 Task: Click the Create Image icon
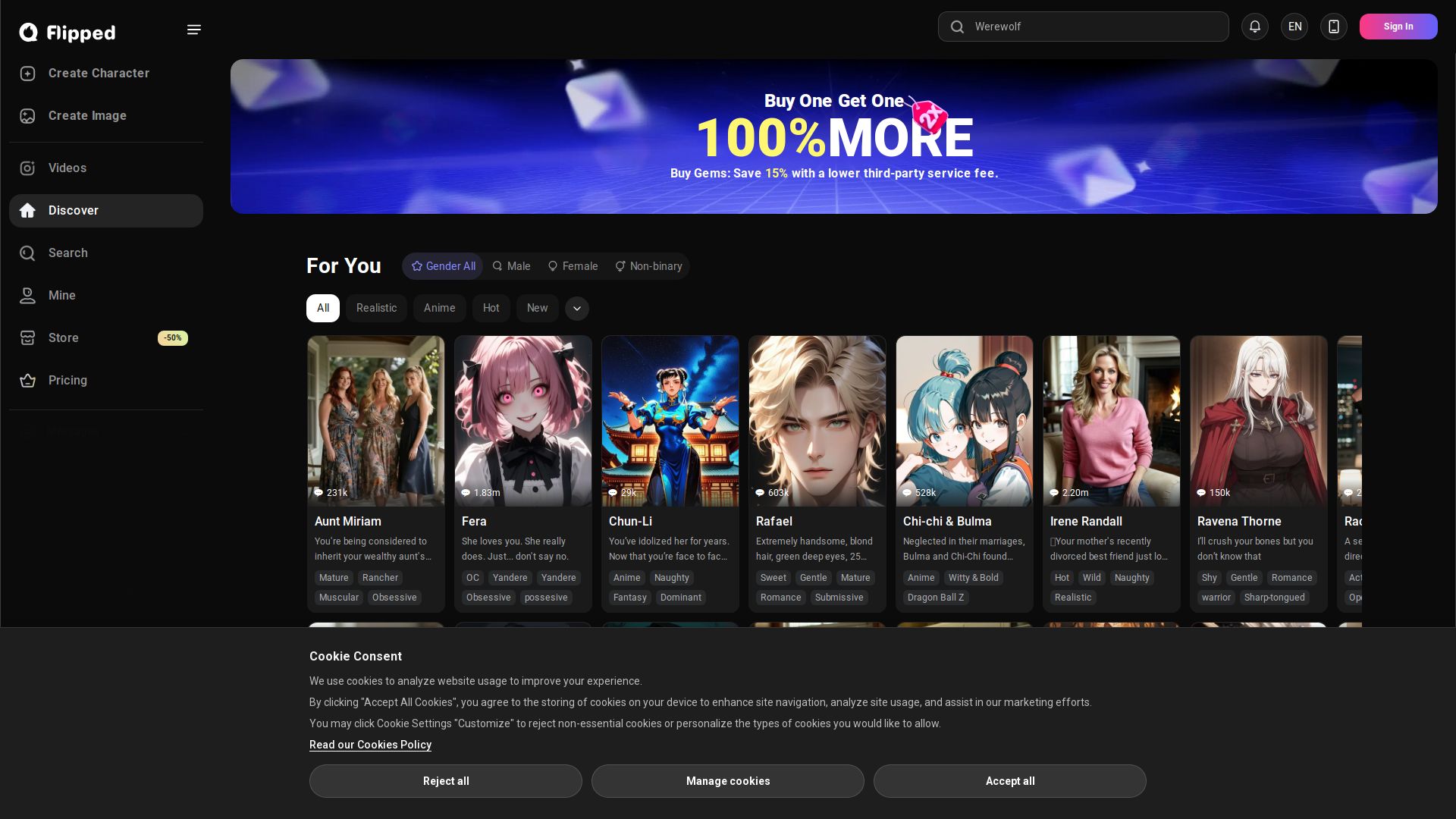click(28, 116)
